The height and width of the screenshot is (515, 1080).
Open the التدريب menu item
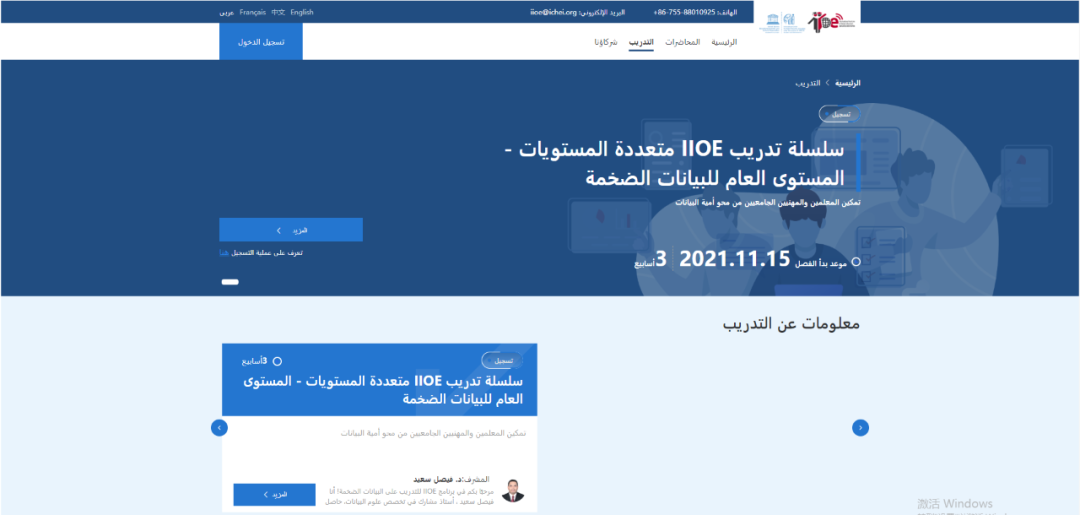[641, 42]
